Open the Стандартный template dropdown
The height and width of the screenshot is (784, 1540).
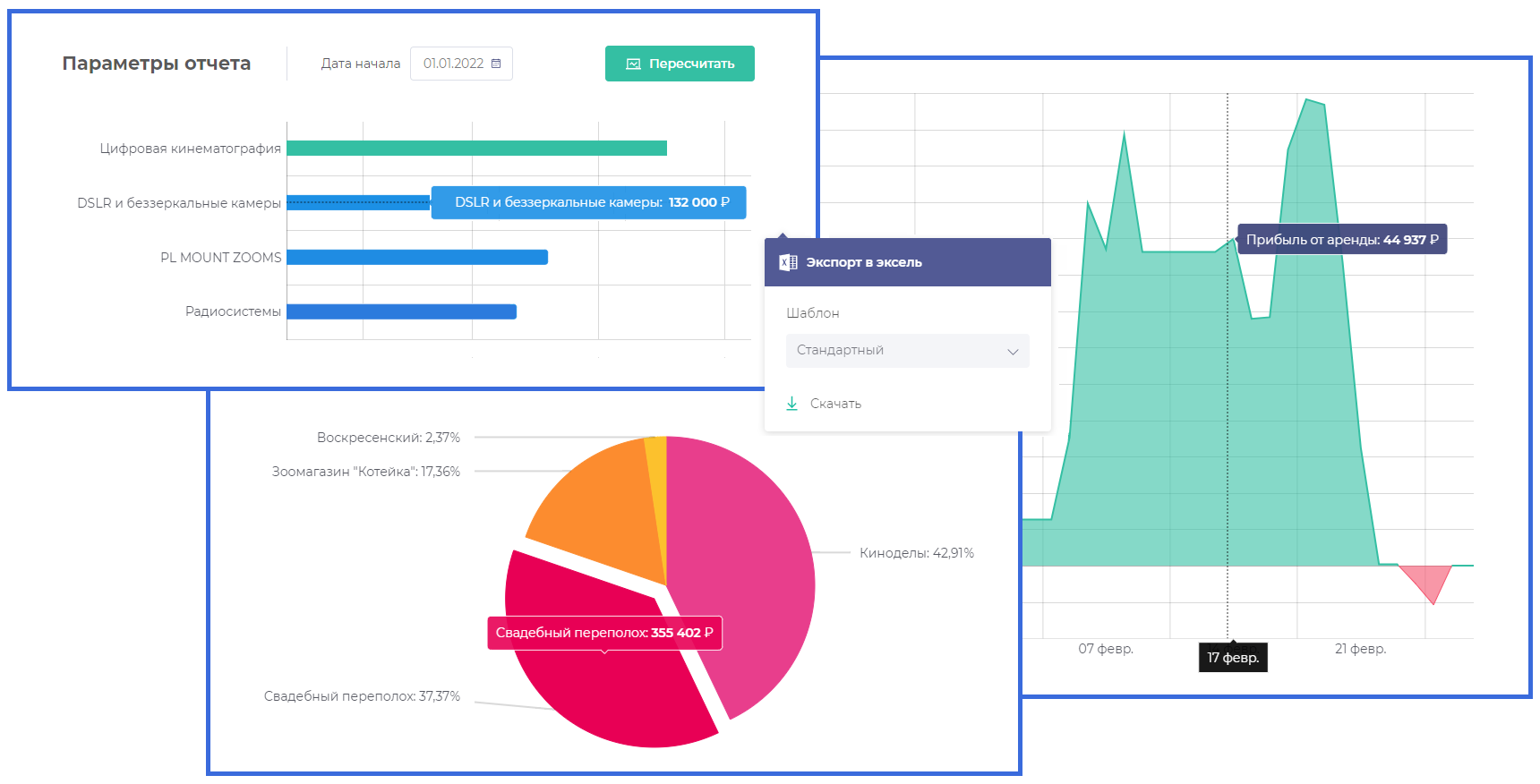click(907, 350)
